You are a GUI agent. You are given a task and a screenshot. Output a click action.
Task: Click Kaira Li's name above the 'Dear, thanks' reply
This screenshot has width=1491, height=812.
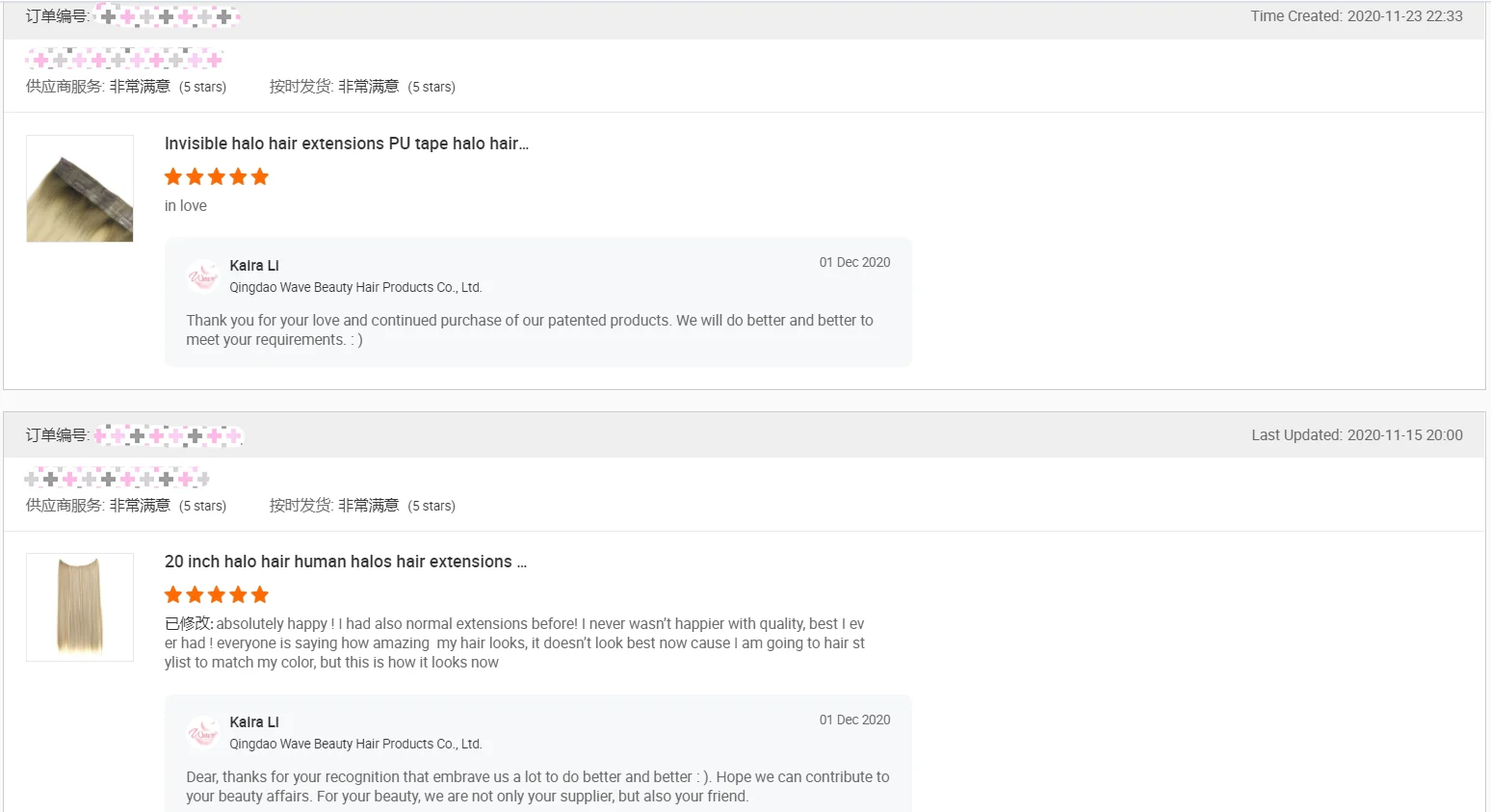tap(254, 722)
